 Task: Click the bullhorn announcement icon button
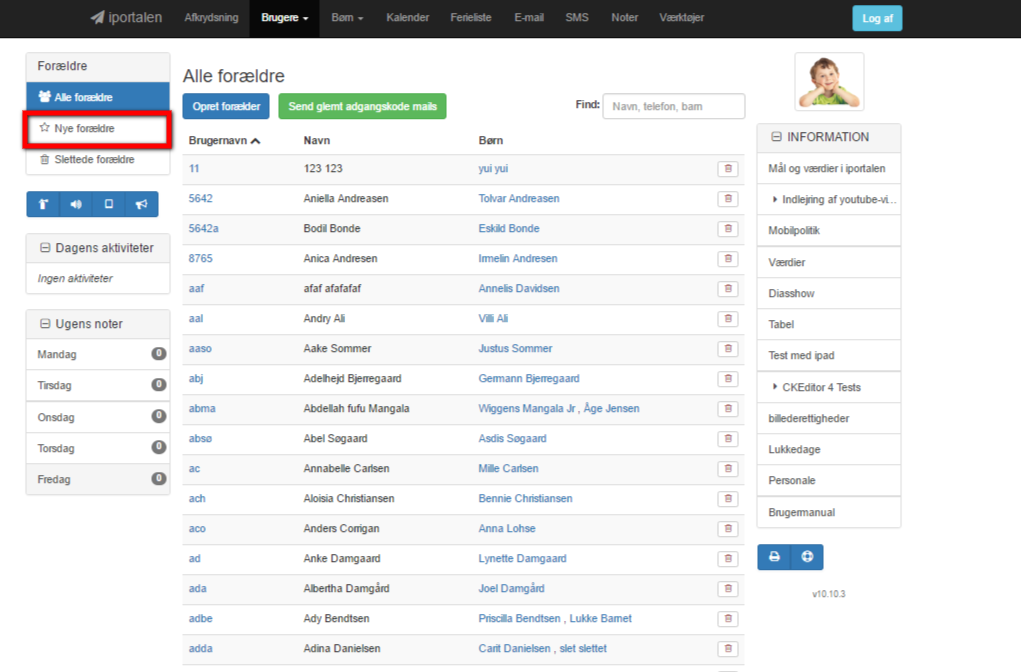[141, 204]
